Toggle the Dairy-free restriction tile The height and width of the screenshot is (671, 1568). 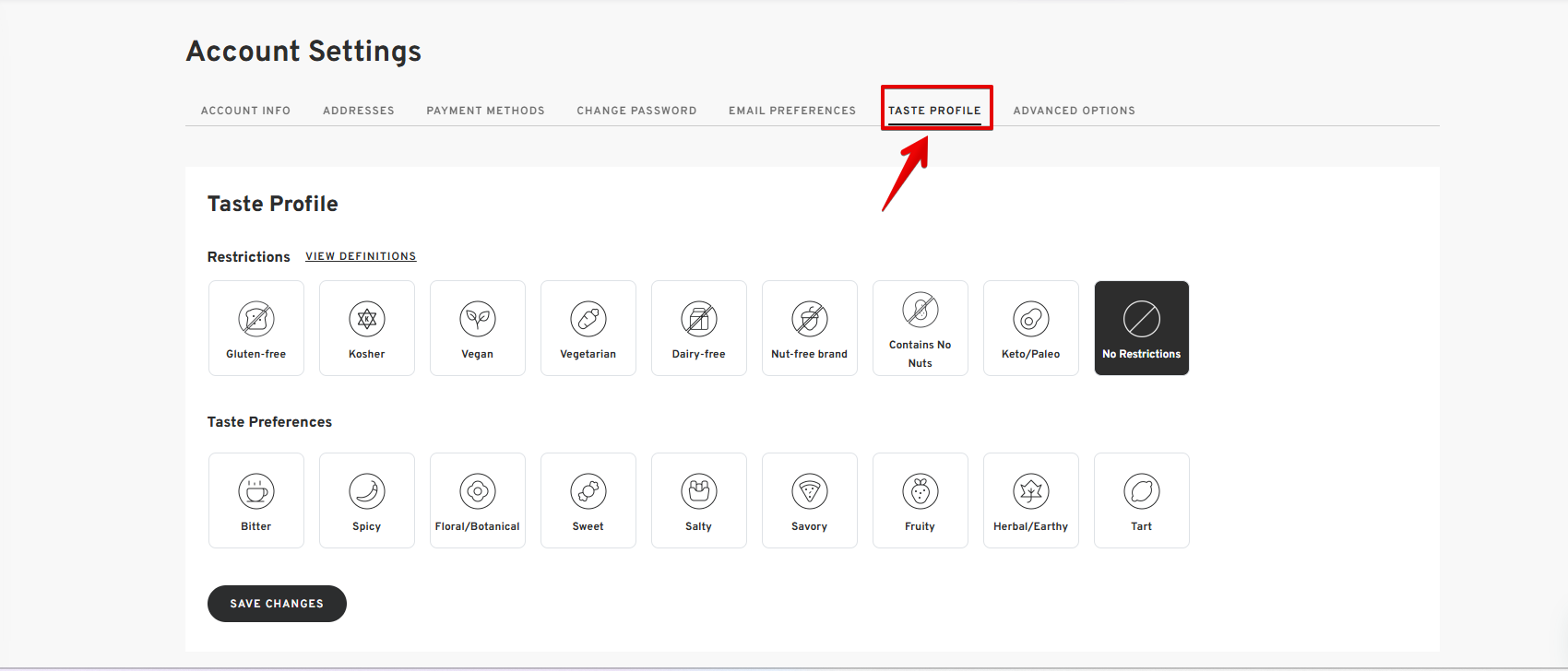click(x=699, y=328)
